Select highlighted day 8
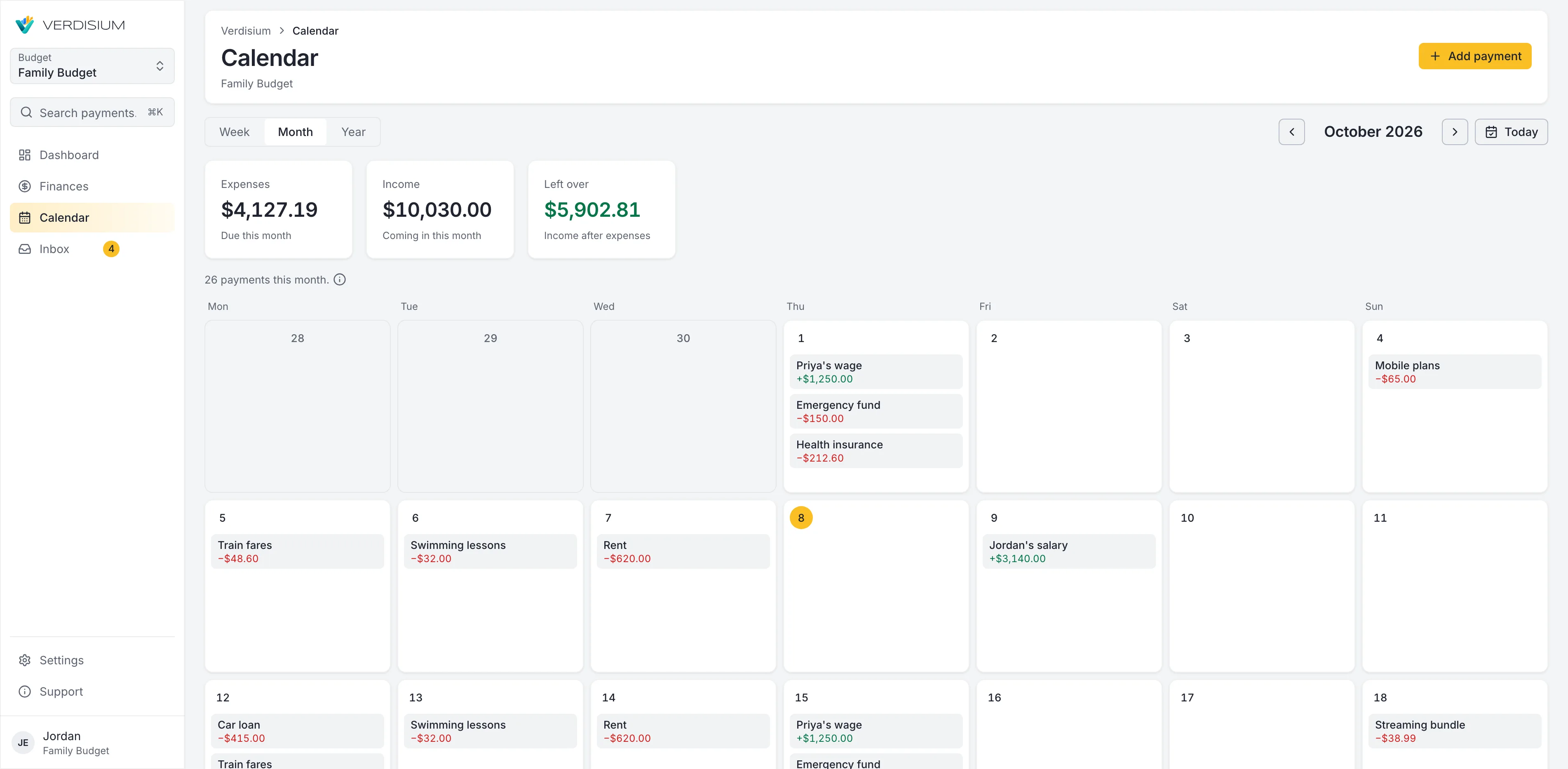The height and width of the screenshot is (769, 1568). coord(800,518)
